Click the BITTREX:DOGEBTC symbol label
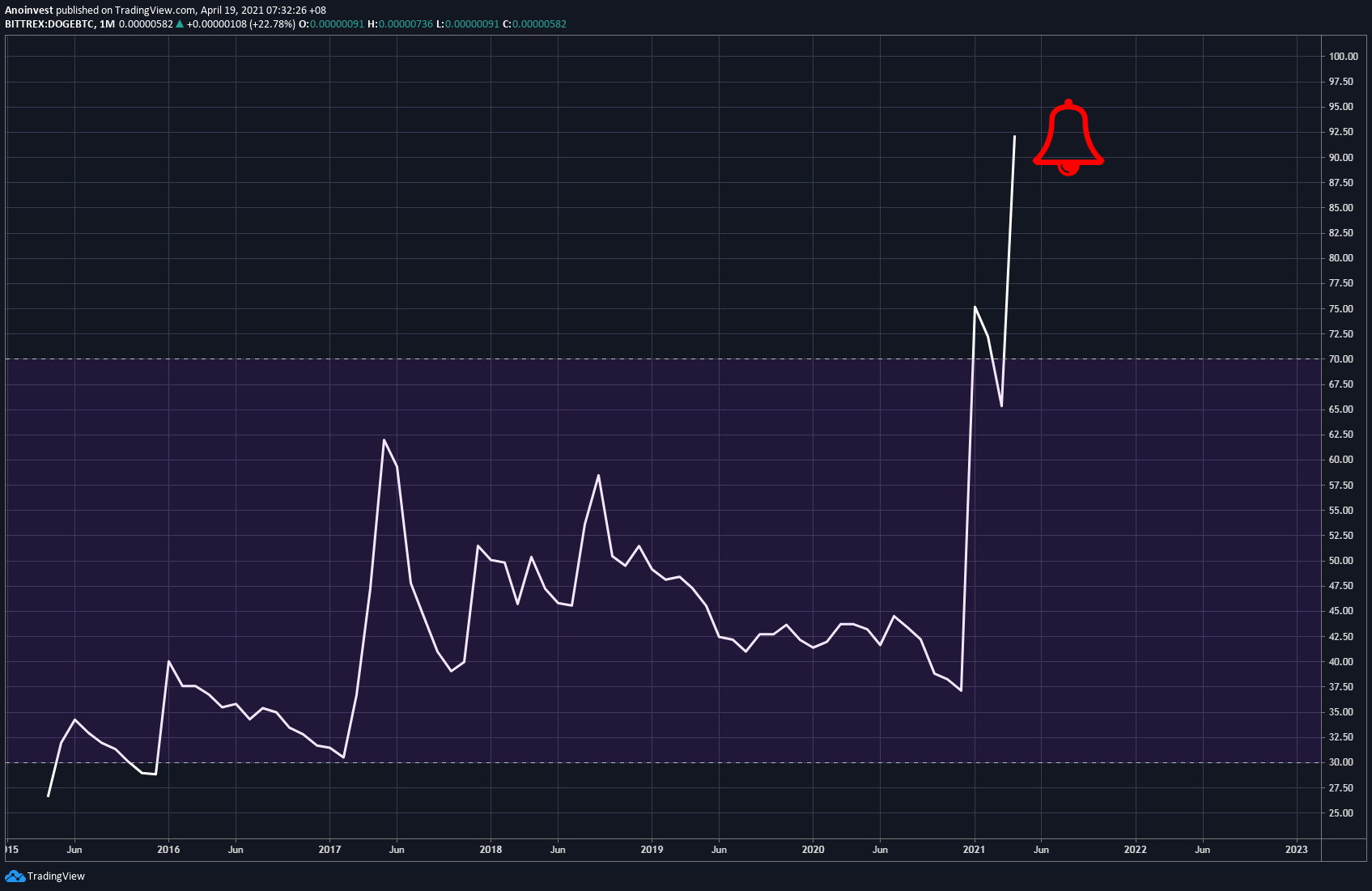Viewport: 1372px width, 891px height. [49, 24]
